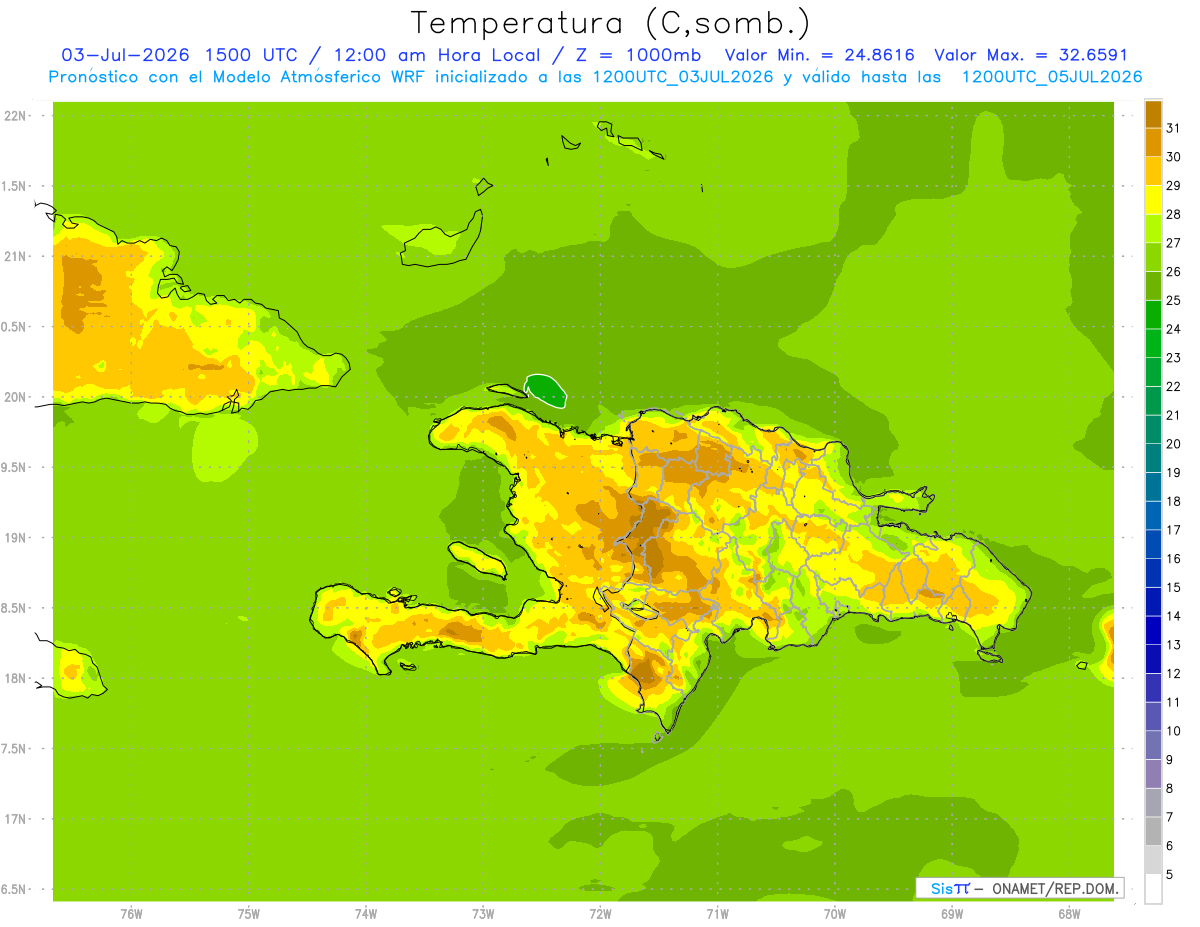Click "Valor Max. = 32.6591" readout
The image size is (1200, 927).
pos(1031,55)
